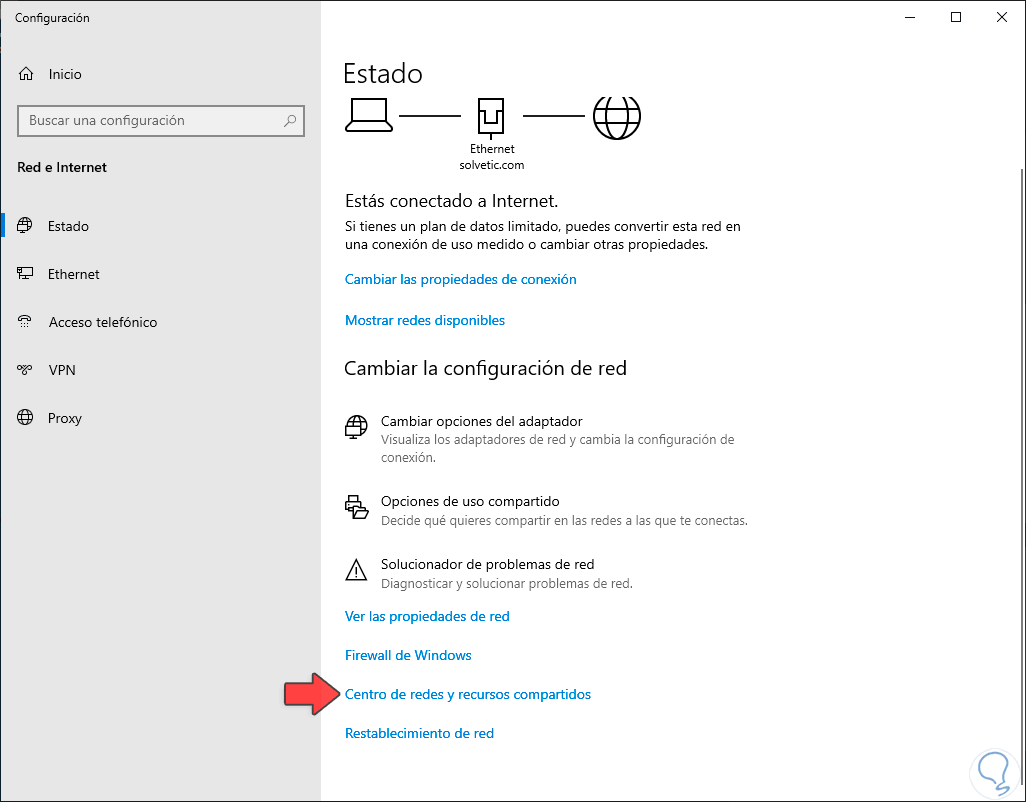Click the Internet globe icon in diagram
Image resolution: width=1026 pixels, height=802 pixels.
pos(616,117)
